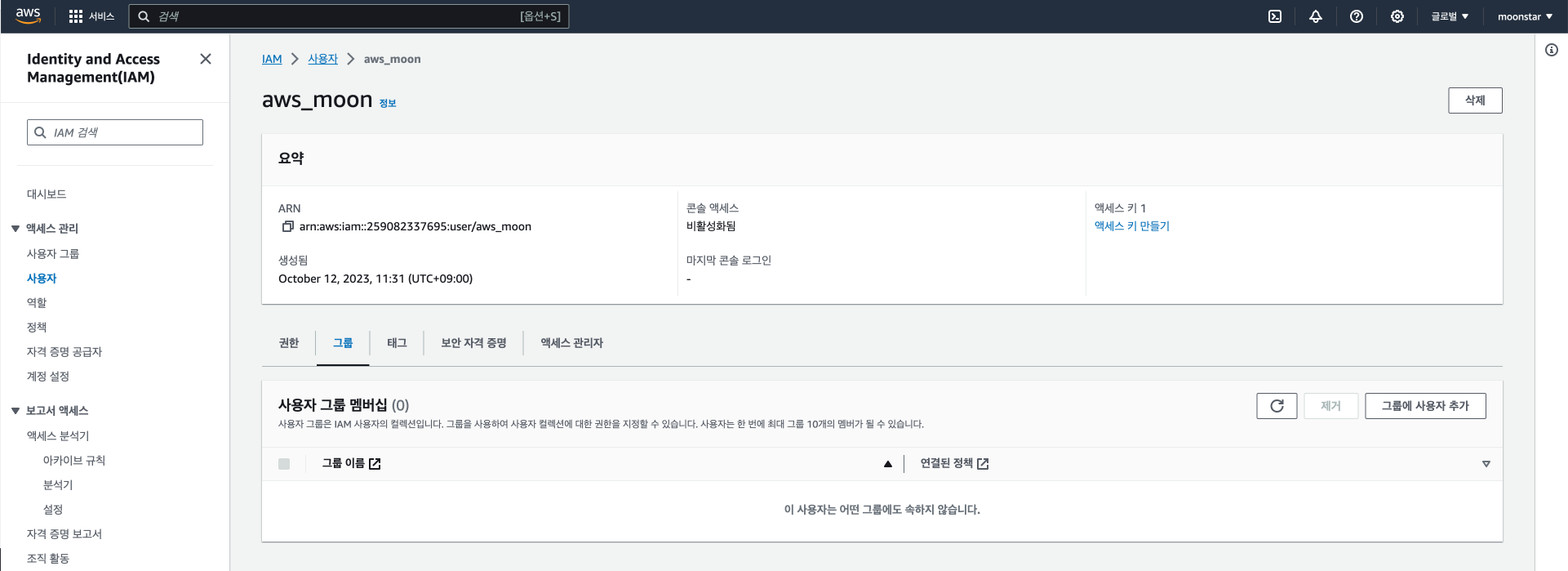Select 사용자 in the sidebar

42,279
